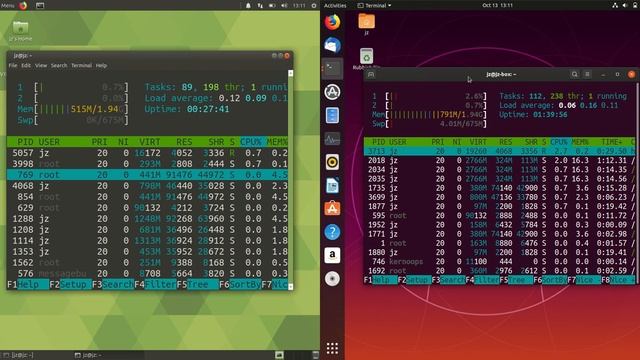Click new tab icon in GNOME terminal titlebar
The image size is (640, 360).
(371, 74)
